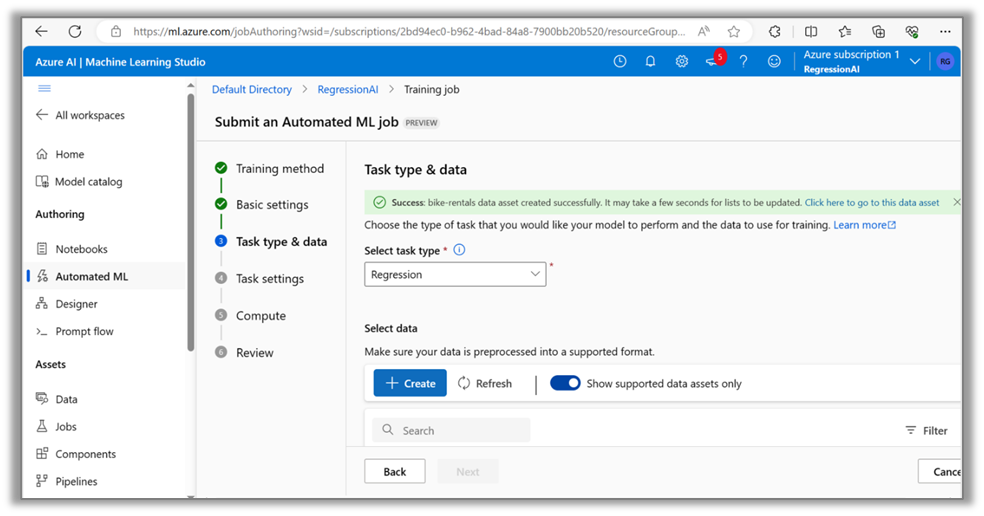The height and width of the screenshot is (516, 984).
Task: Refresh the data asset list
Action: (484, 383)
